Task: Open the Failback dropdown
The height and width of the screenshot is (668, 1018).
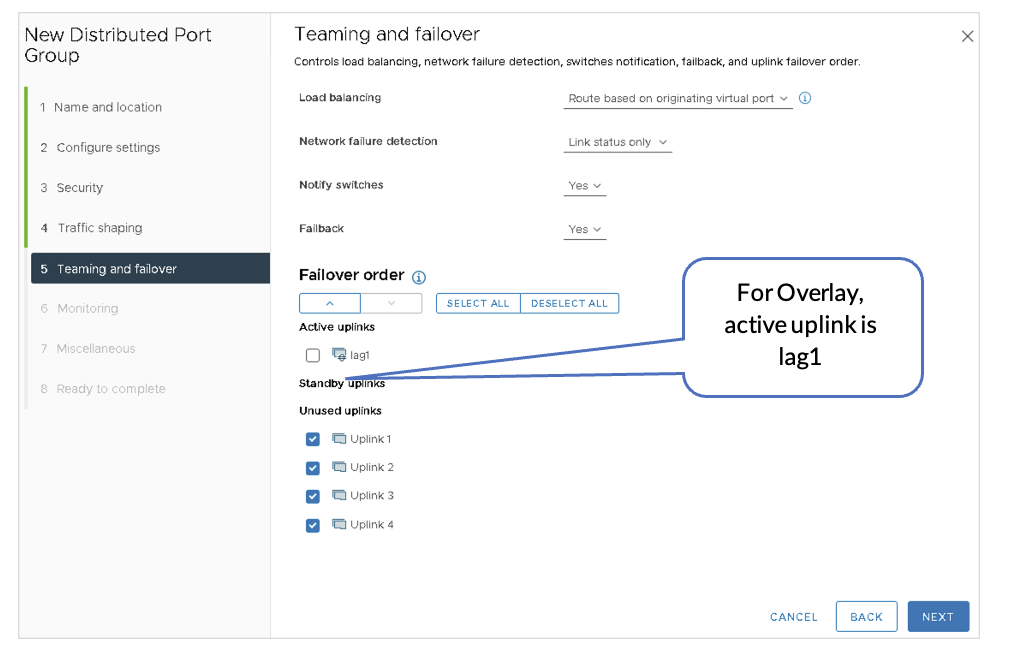Action: coord(585,230)
